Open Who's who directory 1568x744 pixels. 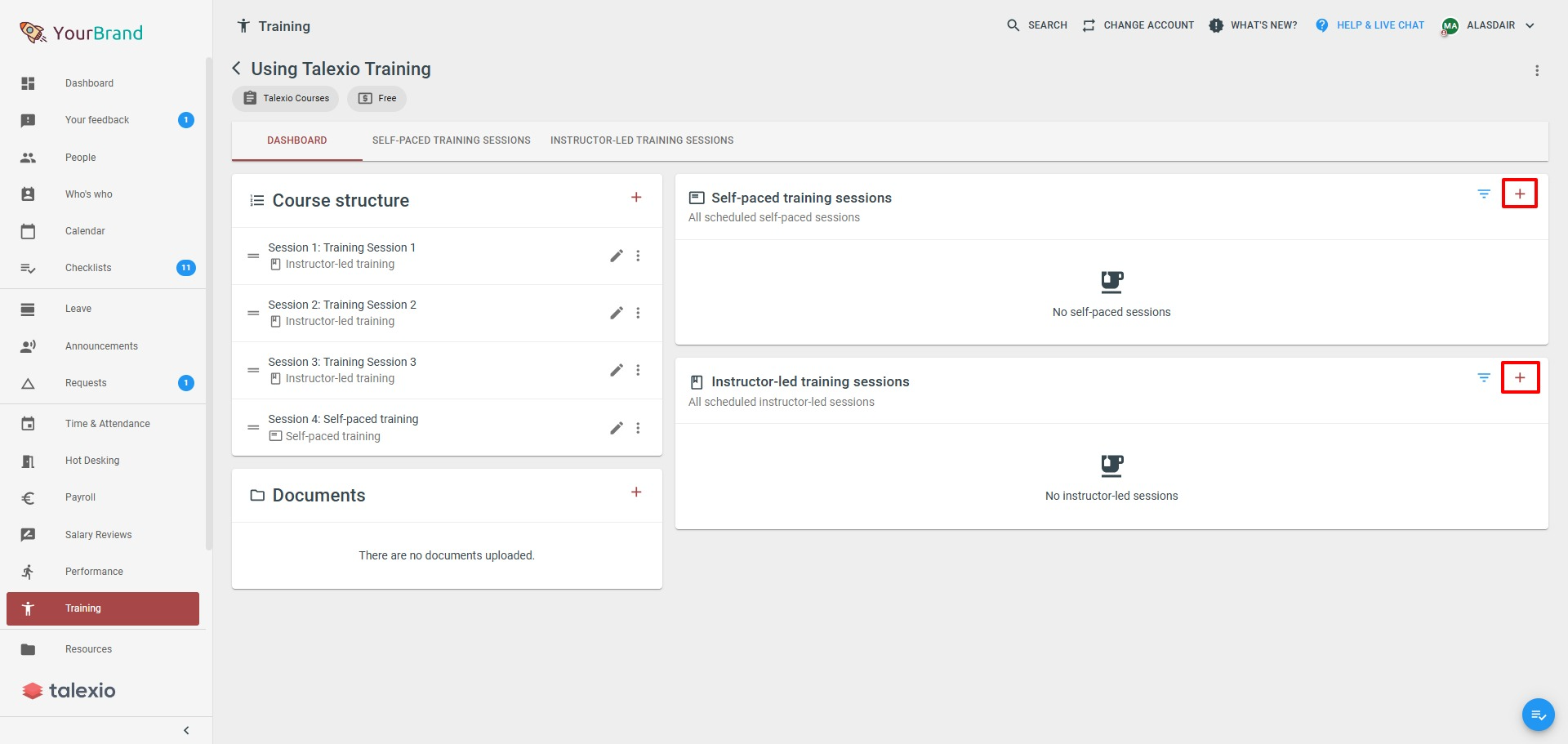[103, 194]
